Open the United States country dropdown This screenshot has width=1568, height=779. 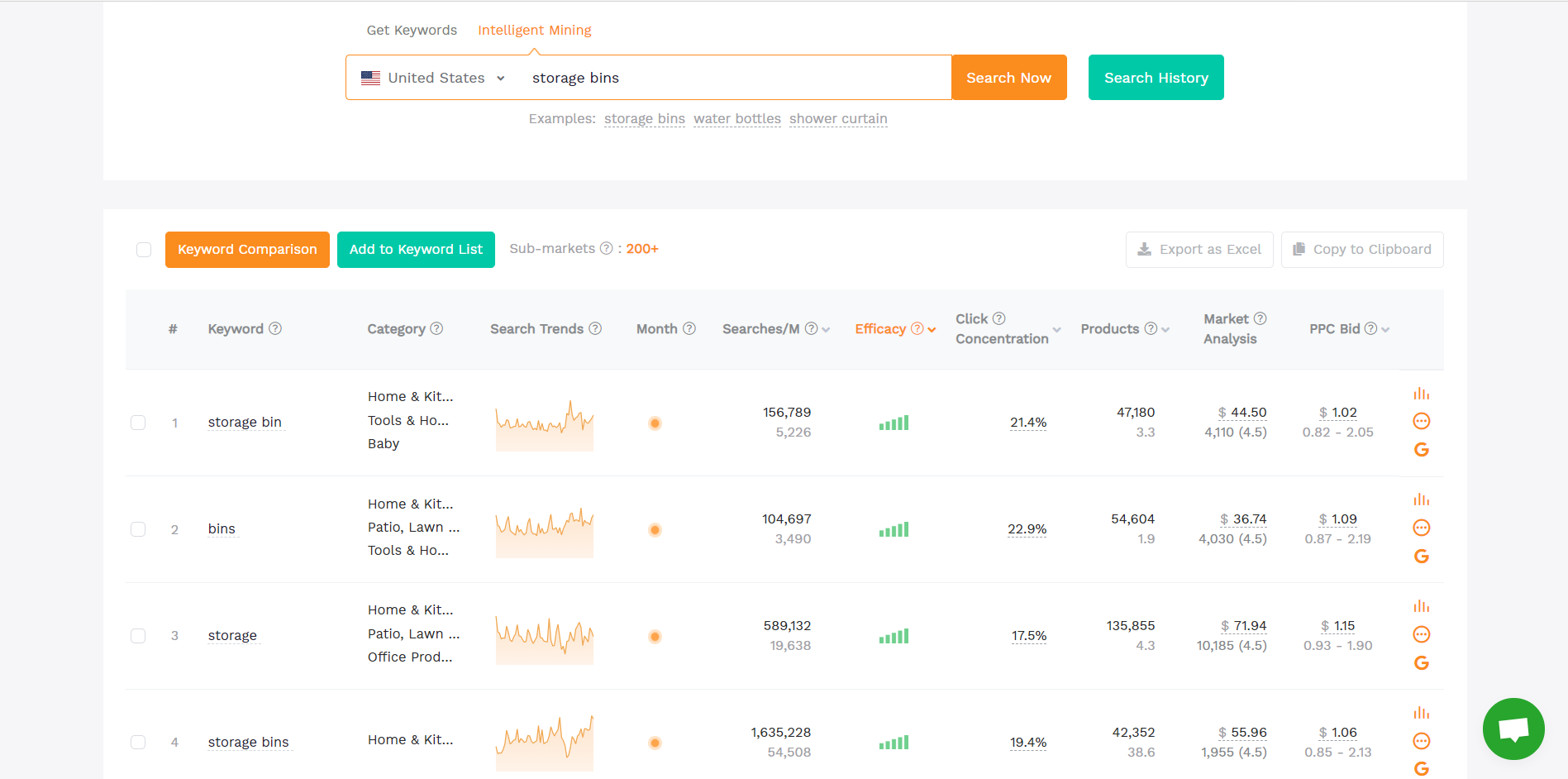pyautogui.click(x=433, y=78)
